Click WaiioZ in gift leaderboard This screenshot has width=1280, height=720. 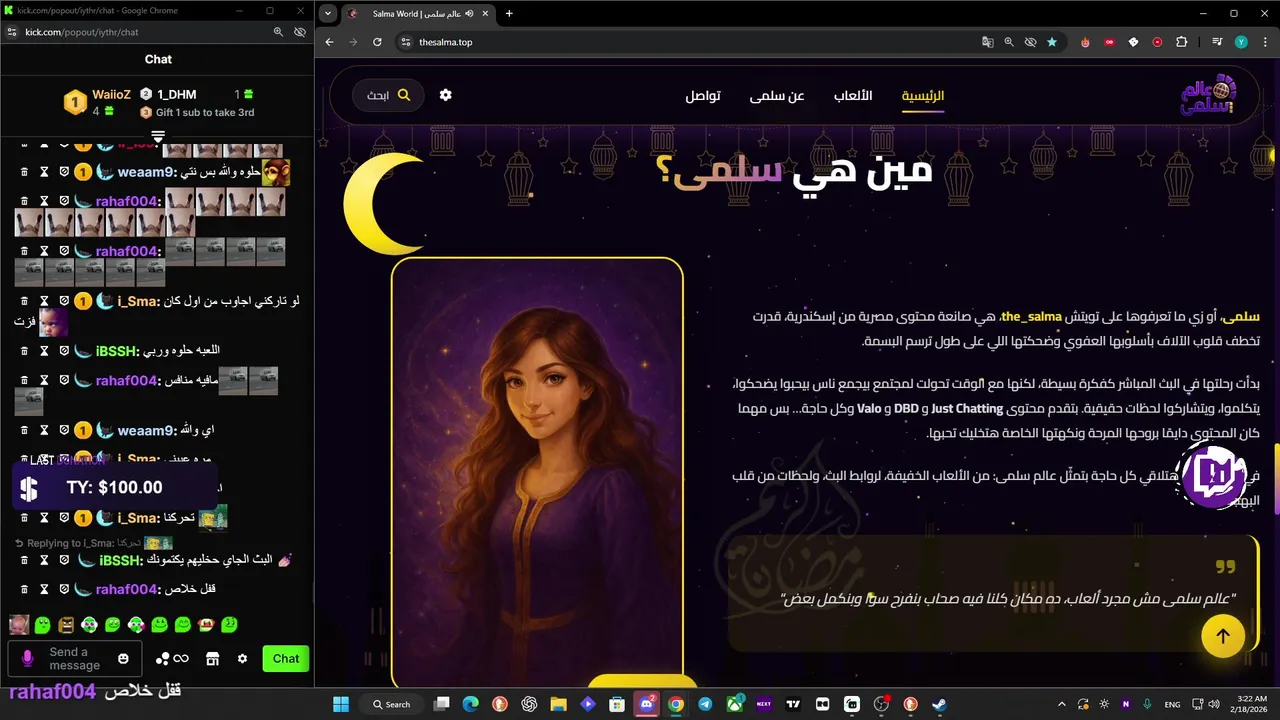click(111, 94)
